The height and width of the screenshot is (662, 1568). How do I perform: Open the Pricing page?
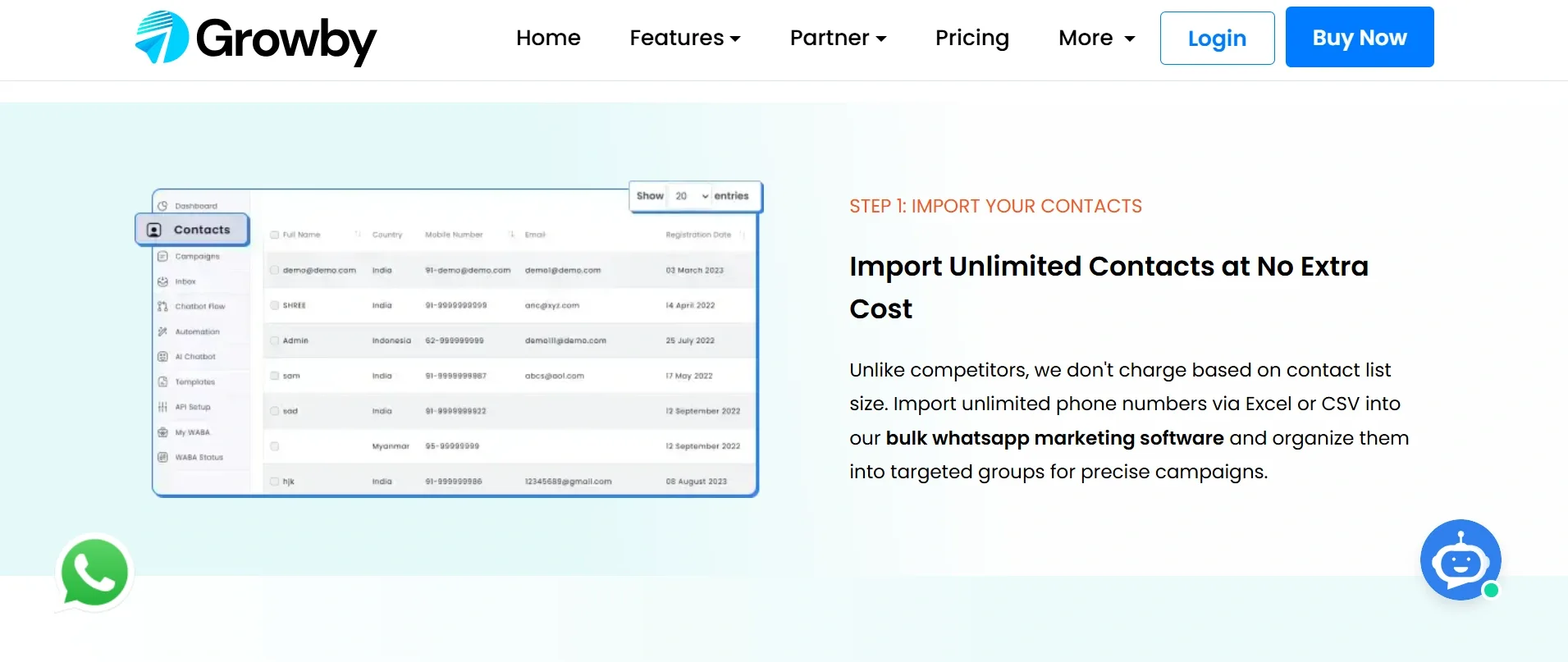pos(972,38)
